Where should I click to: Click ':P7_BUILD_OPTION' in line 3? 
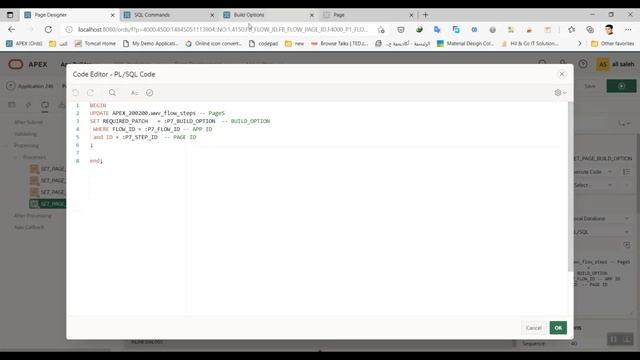[189, 121]
